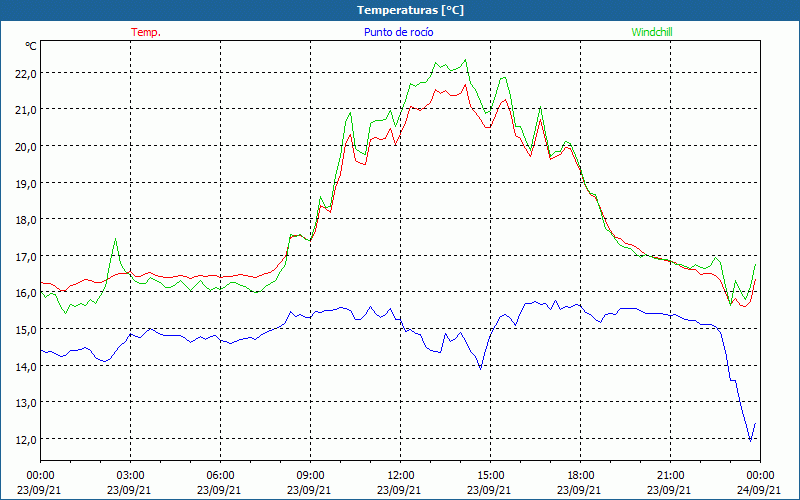Click the 03:00 time axis label
The height and width of the screenshot is (500, 800).
tap(131, 476)
